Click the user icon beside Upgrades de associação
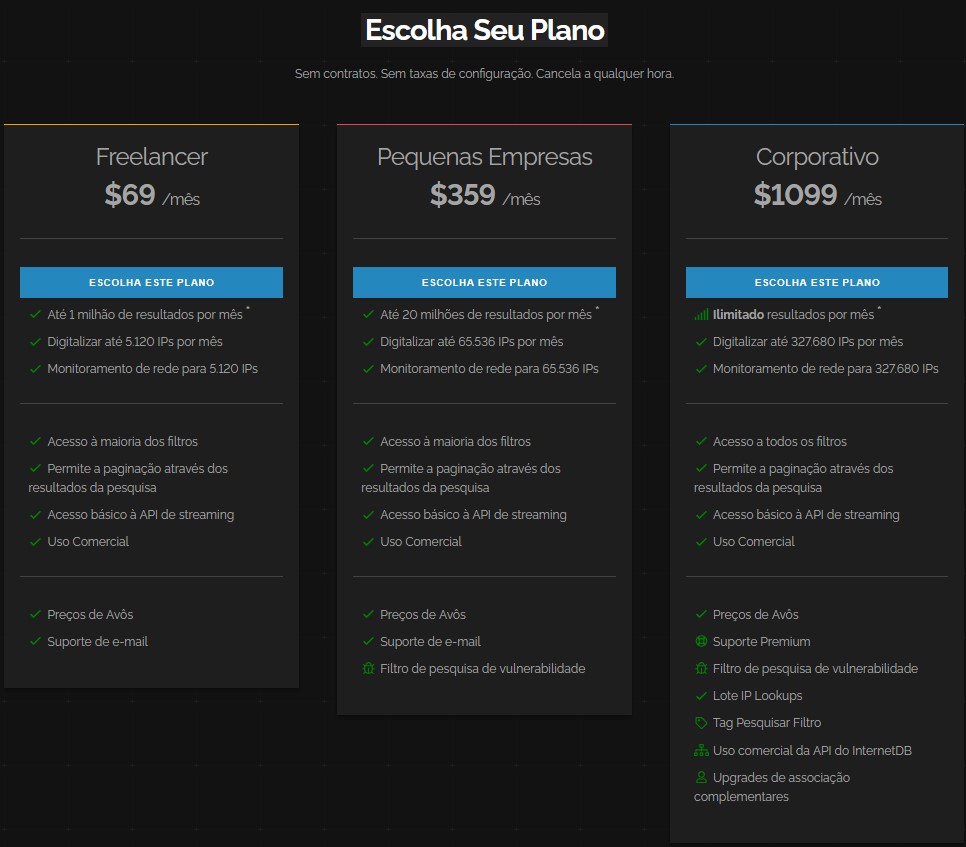The height and width of the screenshot is (847, 966). tap(701, 777)
